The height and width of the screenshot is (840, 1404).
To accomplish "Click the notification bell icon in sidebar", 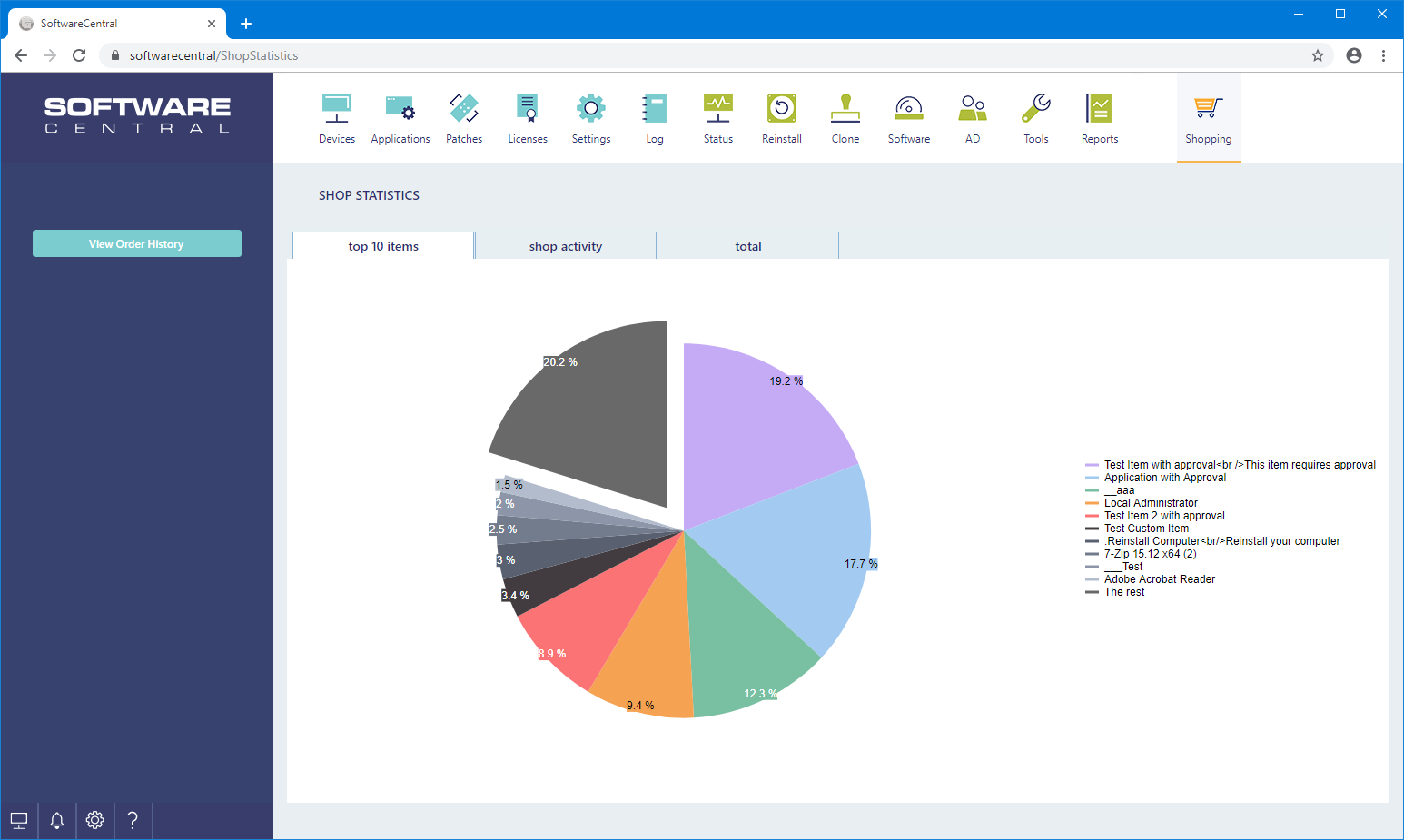I will click(x=56, y=821).
